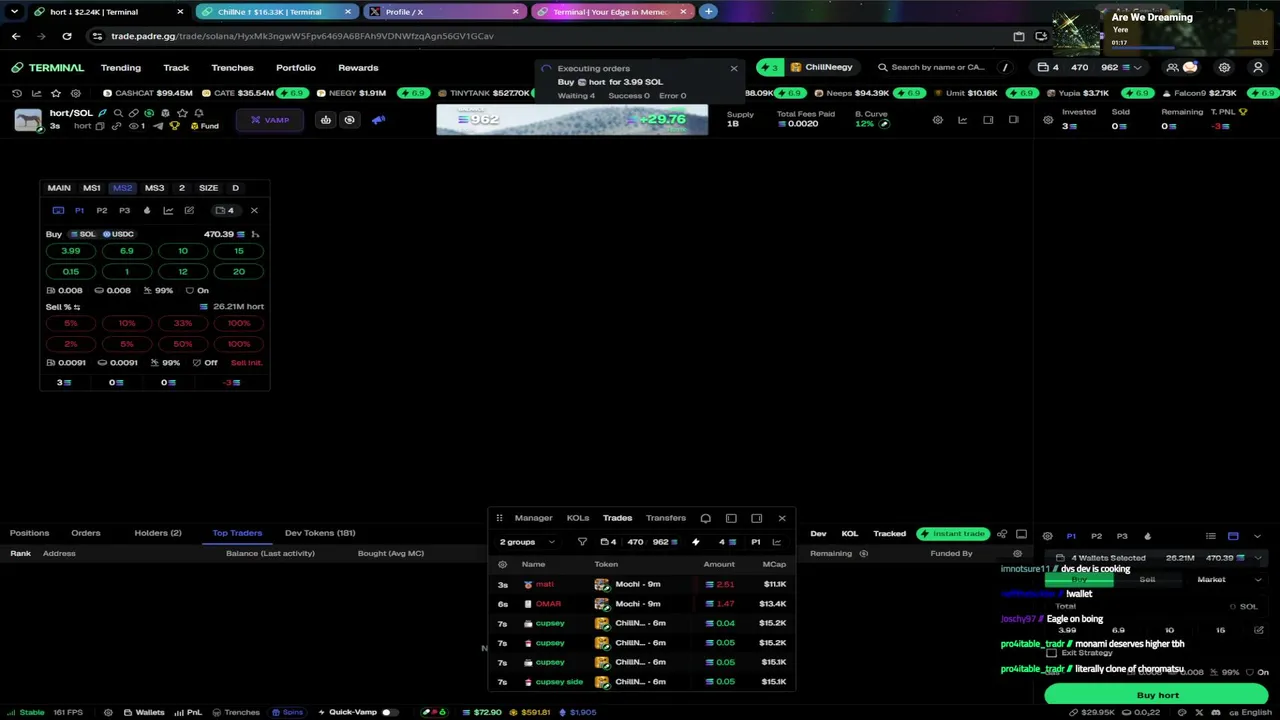Open the Trenches page
The image size is (1280, 720).
pyautogui.click(x=232, y=68)
